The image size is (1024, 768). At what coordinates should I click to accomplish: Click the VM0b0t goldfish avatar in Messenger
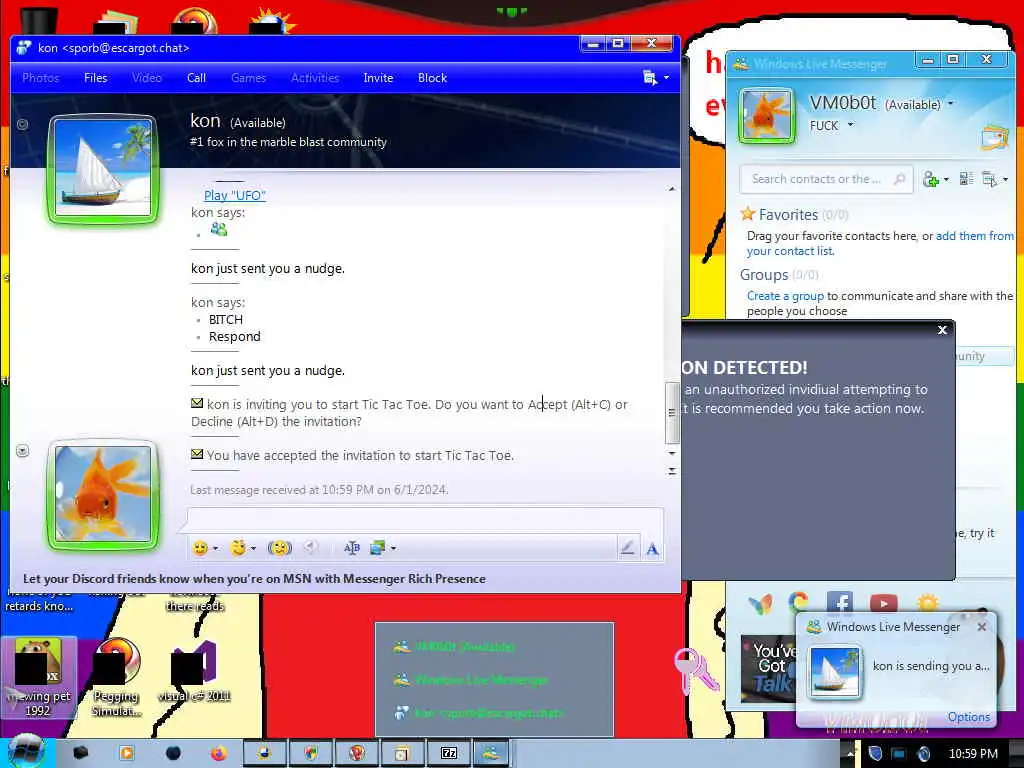point(767,116)
